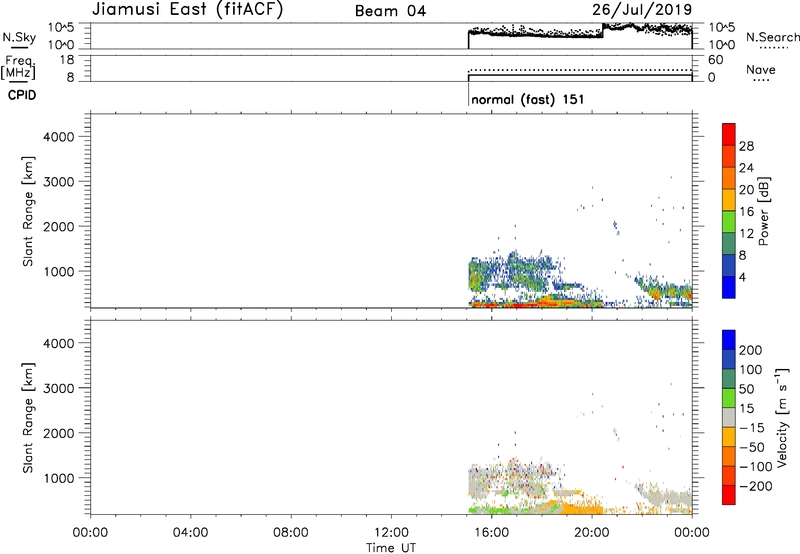Click the red high-power echo band near 16:00

(503, 305)
